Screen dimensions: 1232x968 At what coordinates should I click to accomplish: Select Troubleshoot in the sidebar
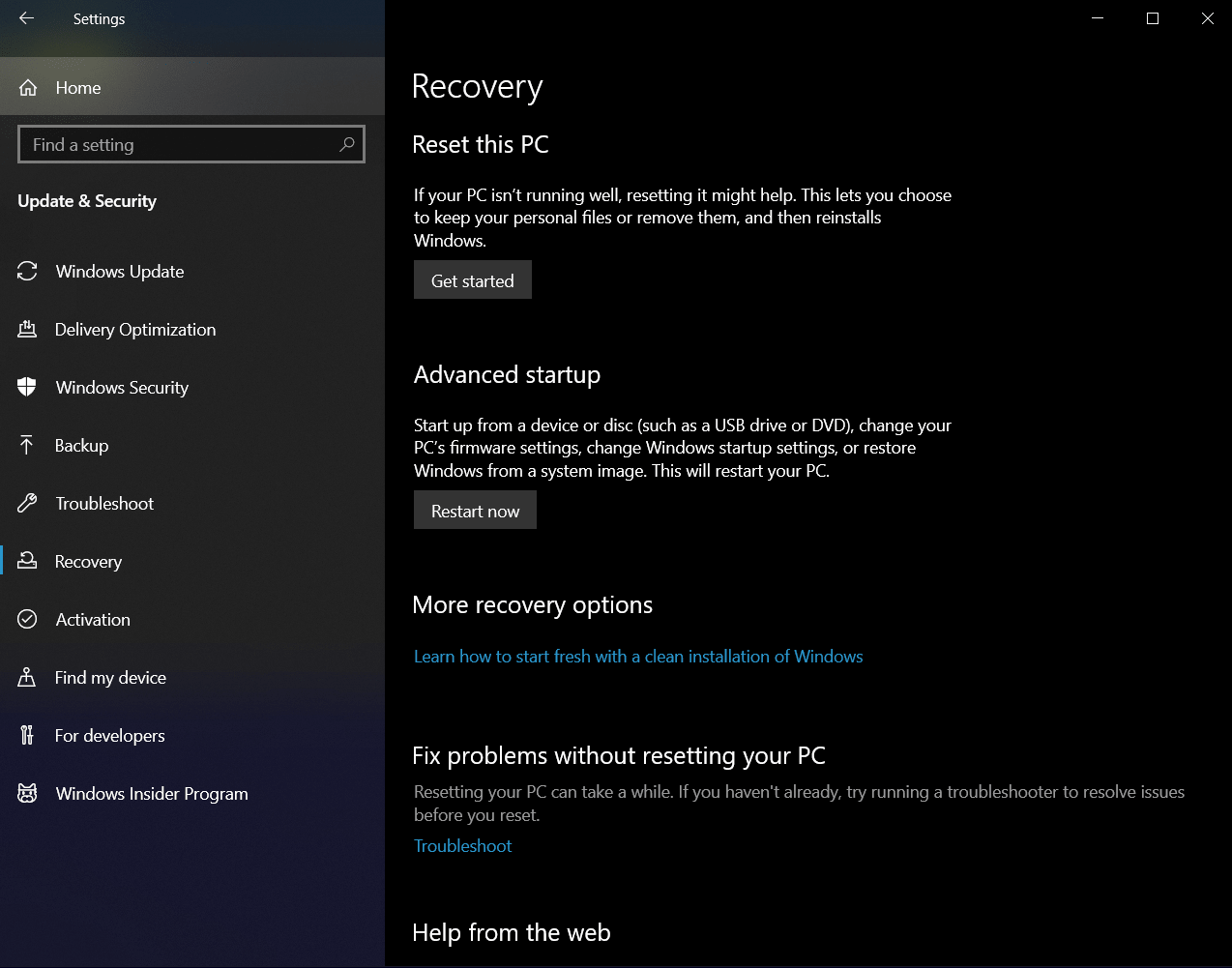pyautogui.click(x=192, y=504)
